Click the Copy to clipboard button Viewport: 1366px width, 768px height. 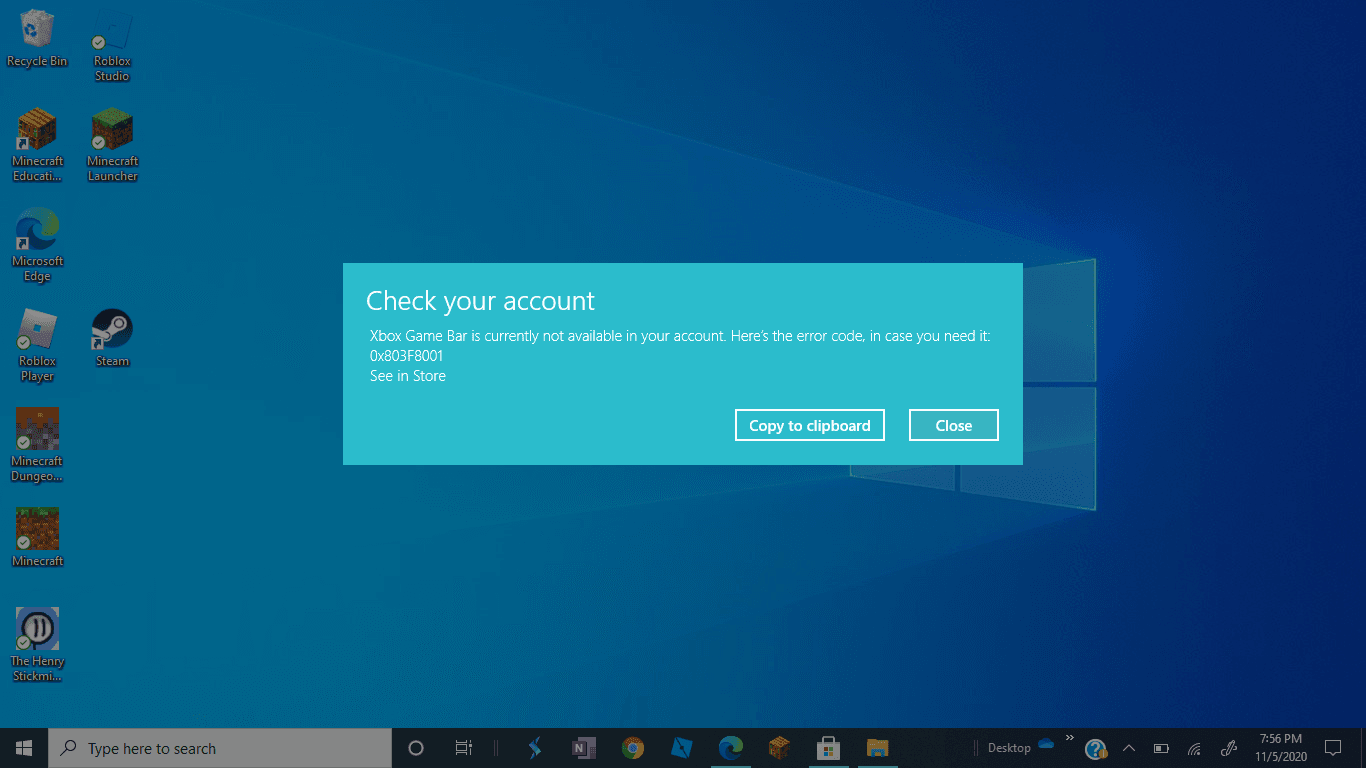point(810,425)
